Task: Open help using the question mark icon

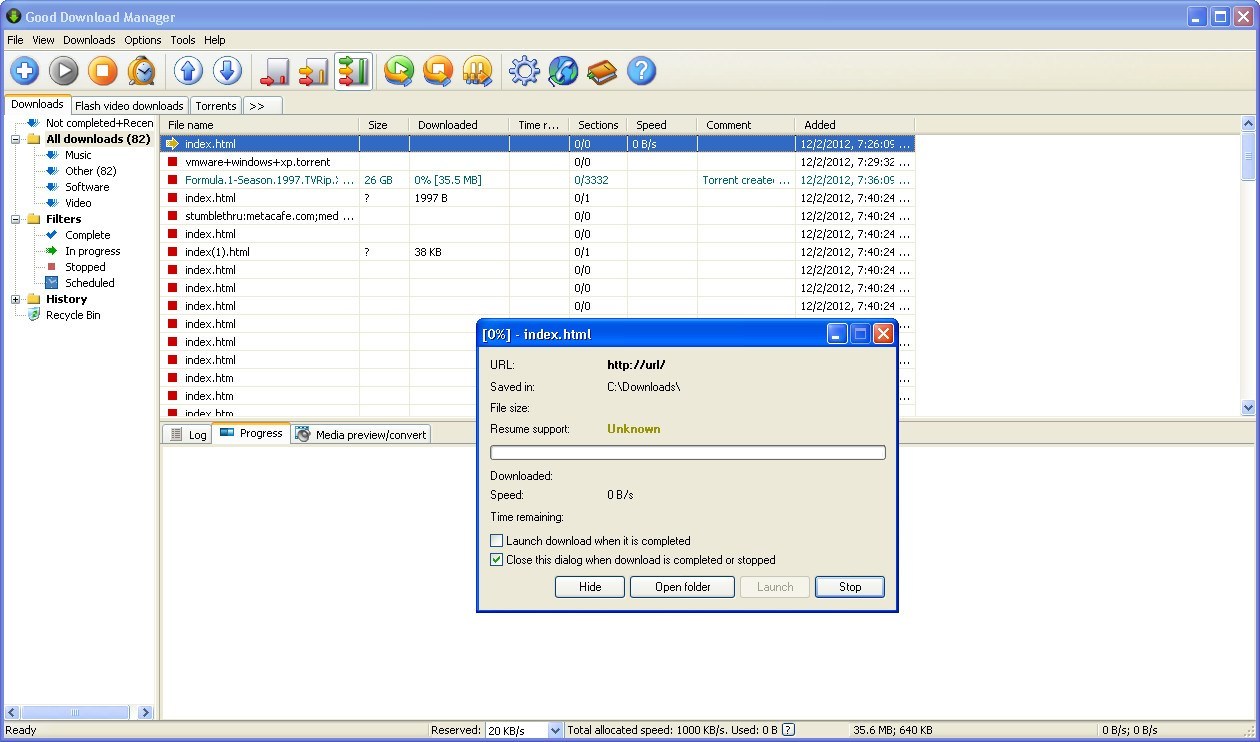Action: coord(641,71)
